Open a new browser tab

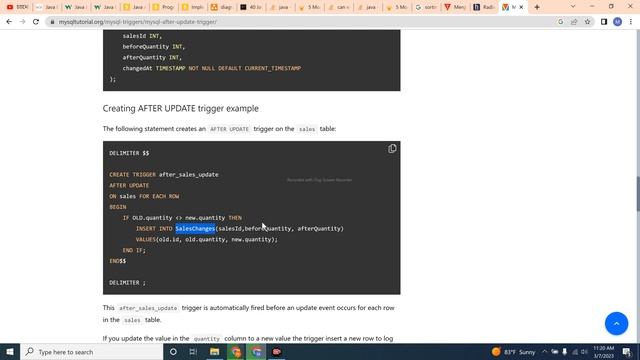click(x=537, y=7)
